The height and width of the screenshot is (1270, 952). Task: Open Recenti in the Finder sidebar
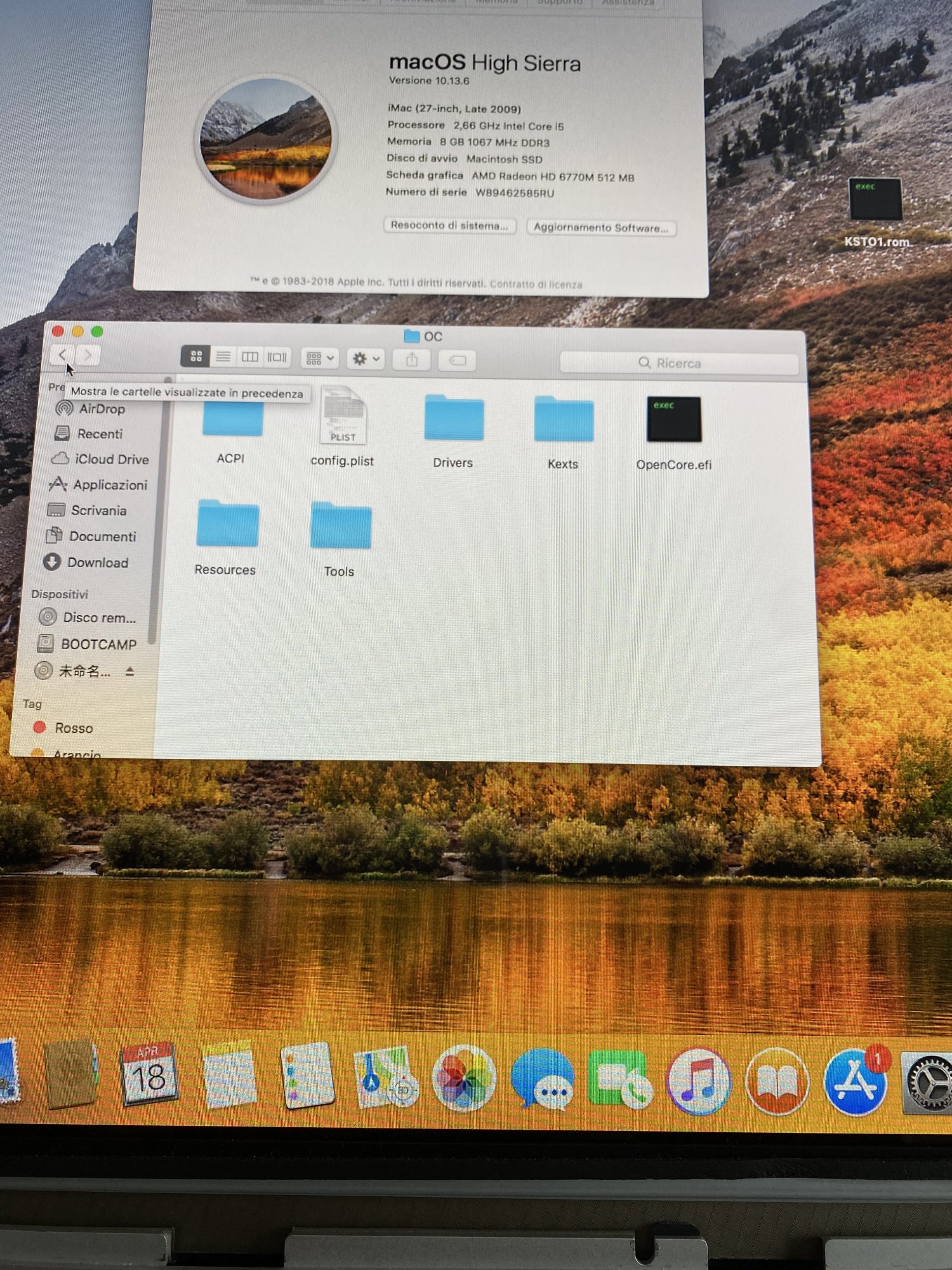click(x=89, y=434)
